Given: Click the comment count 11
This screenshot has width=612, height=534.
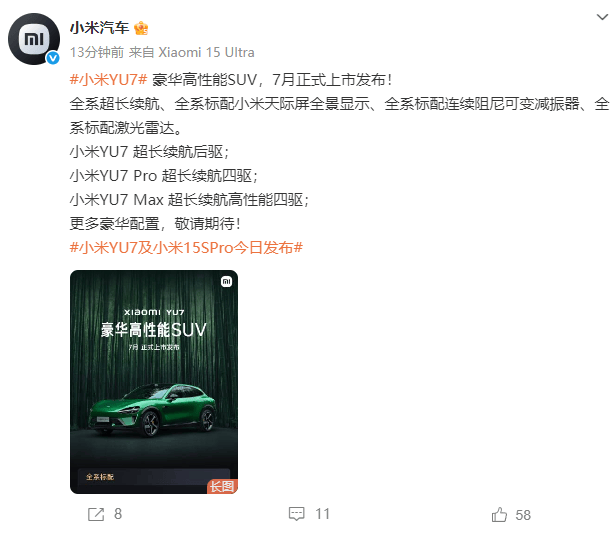Looking at the screenshot, I should pyautogui.click(x=322, y=514).
